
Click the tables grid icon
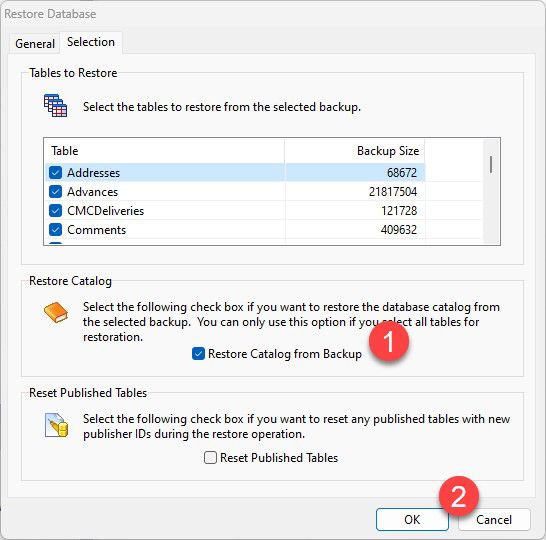click(55, 105)
